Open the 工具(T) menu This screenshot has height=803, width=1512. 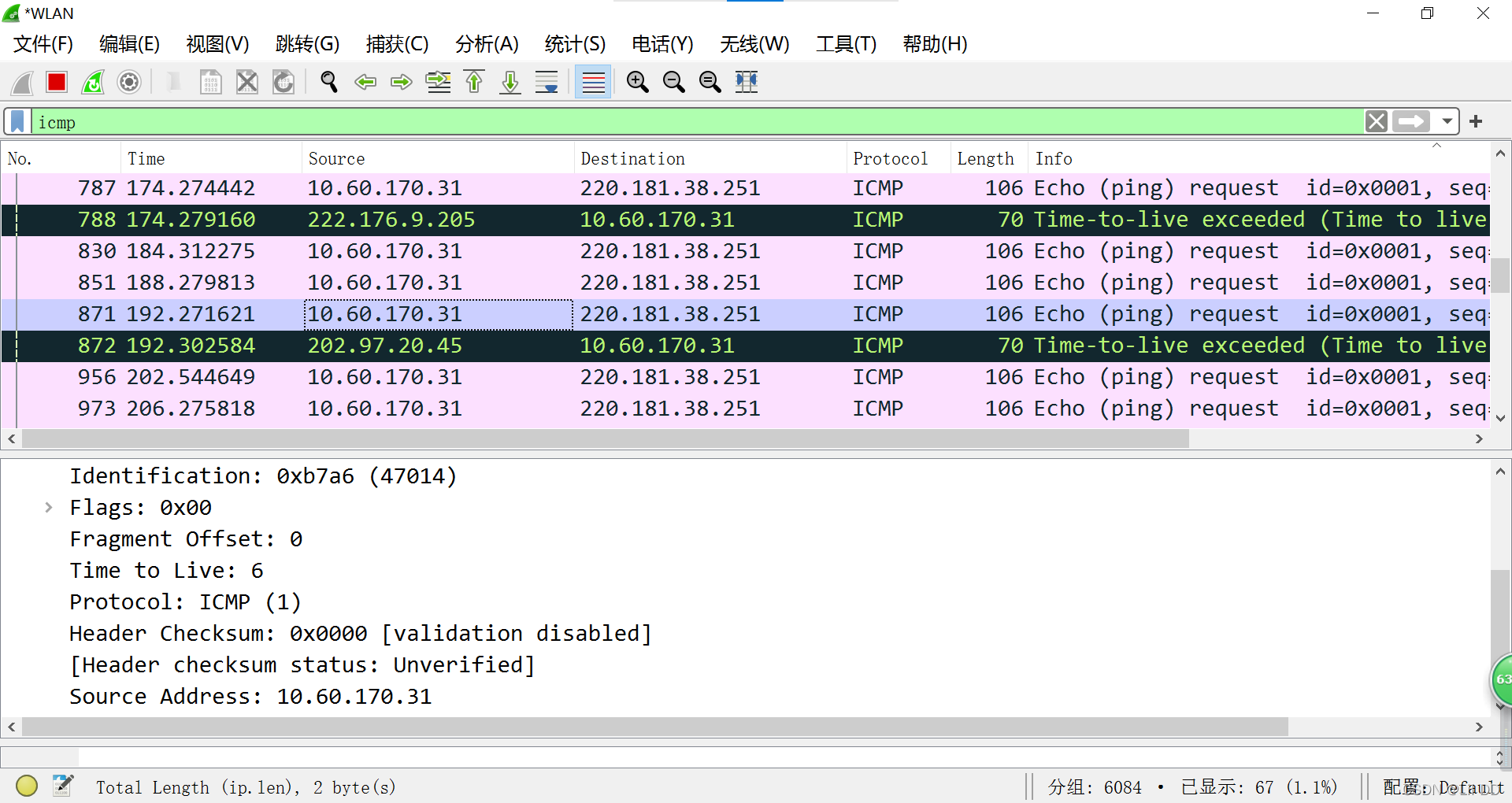[847, 44]
